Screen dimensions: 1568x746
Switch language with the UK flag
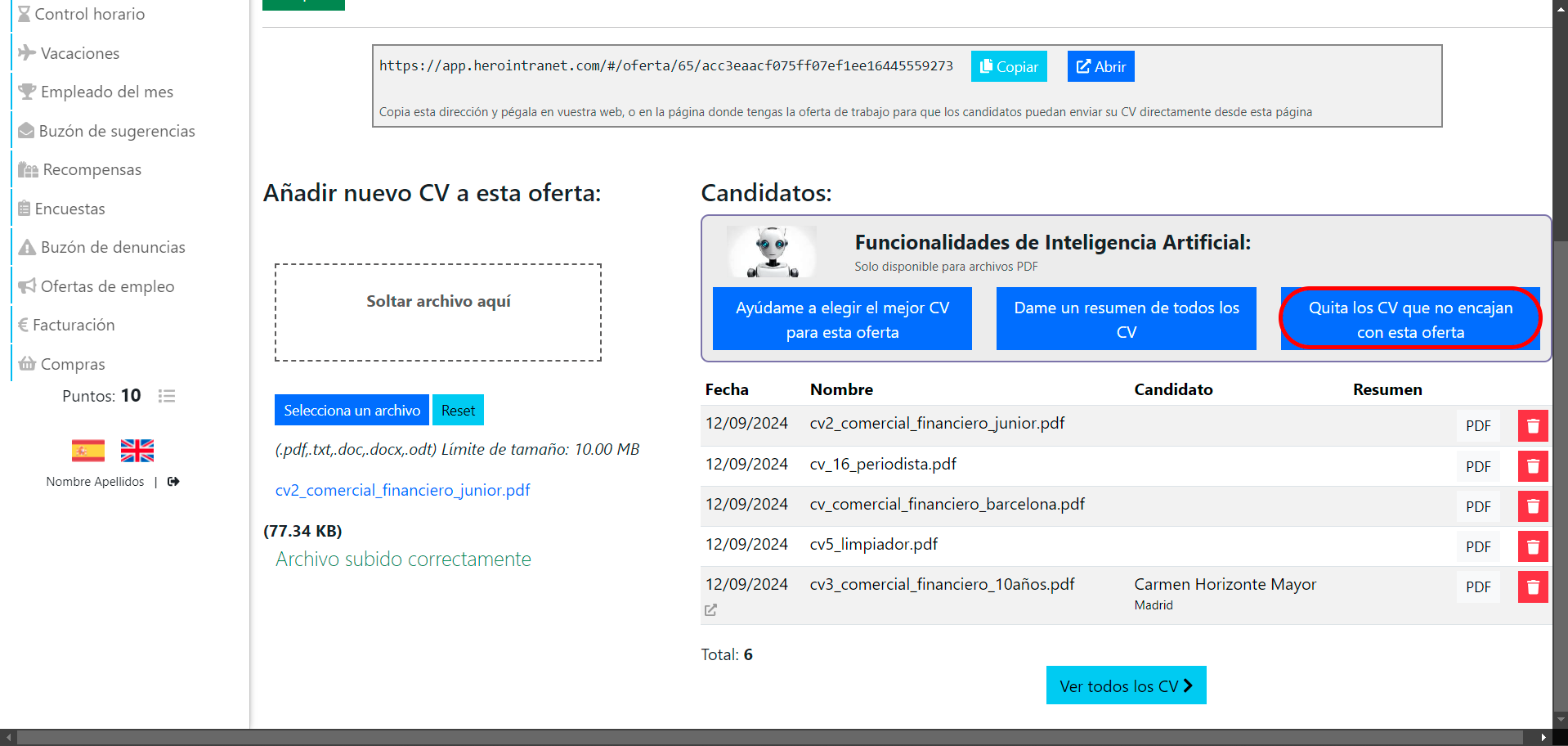coord(137,451)
